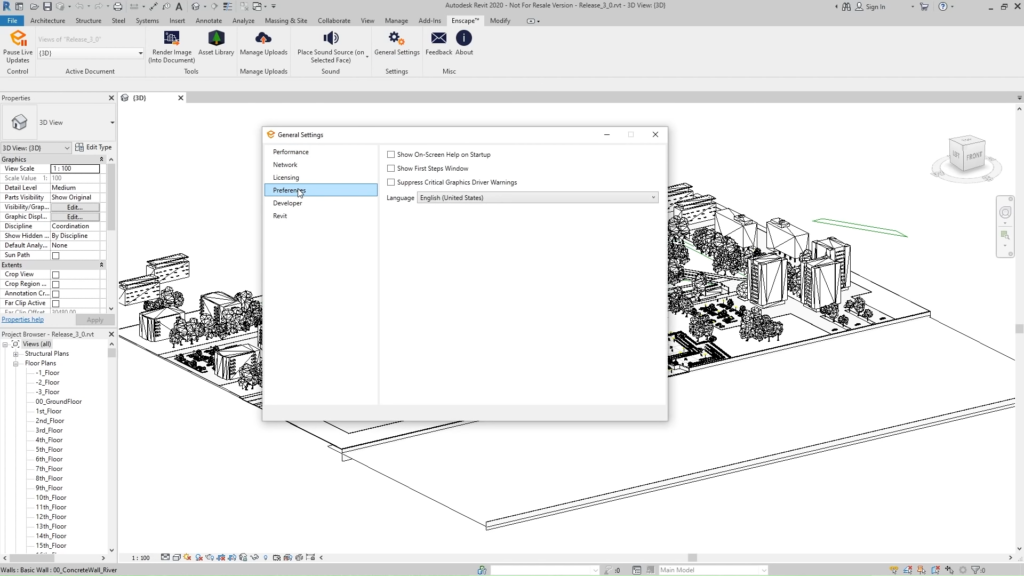
Task: Close the Project Browser panel
Action: pyautogui.click(x=111, y=334)
